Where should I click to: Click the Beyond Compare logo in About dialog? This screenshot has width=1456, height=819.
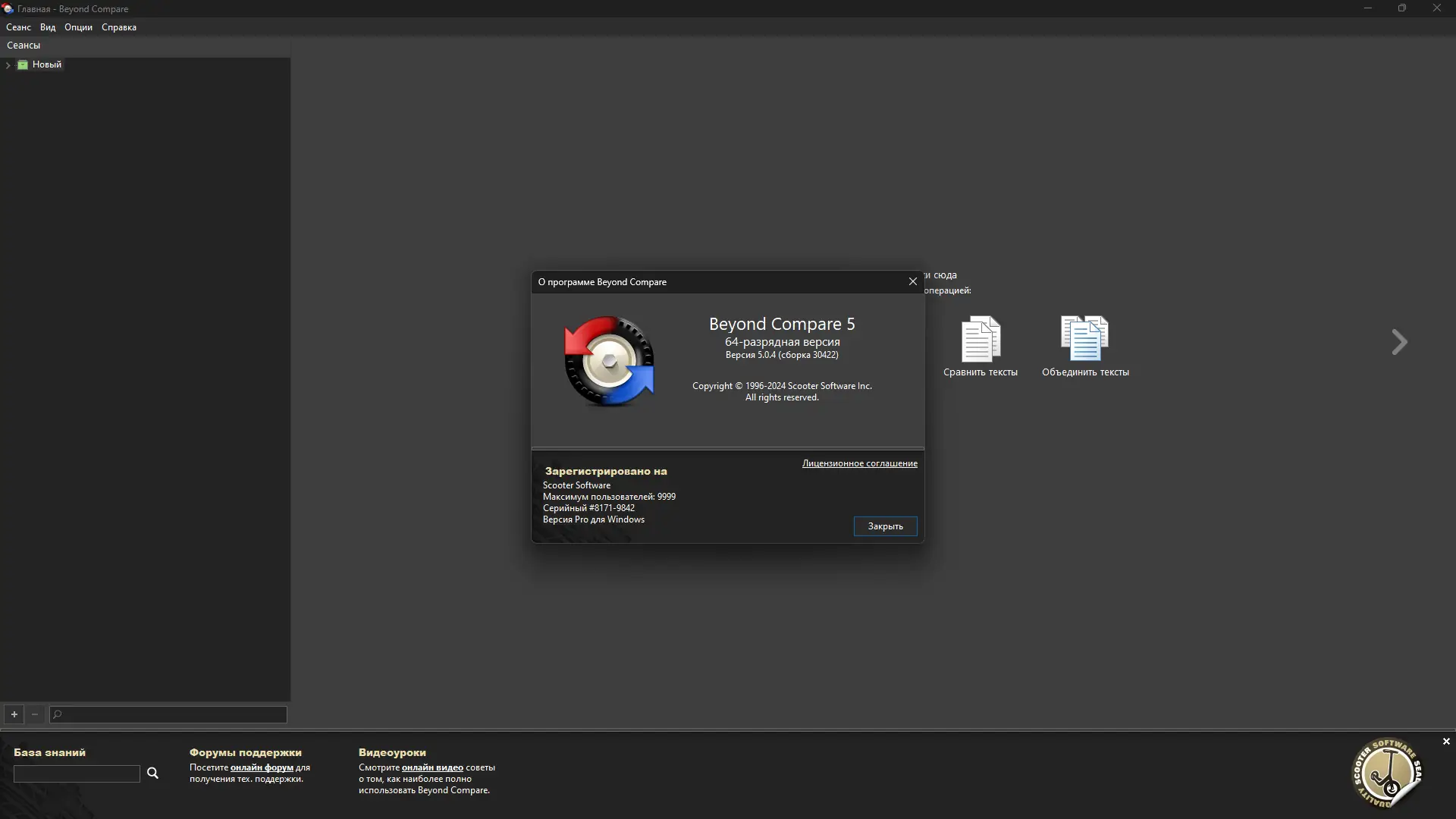coord(609,362)
